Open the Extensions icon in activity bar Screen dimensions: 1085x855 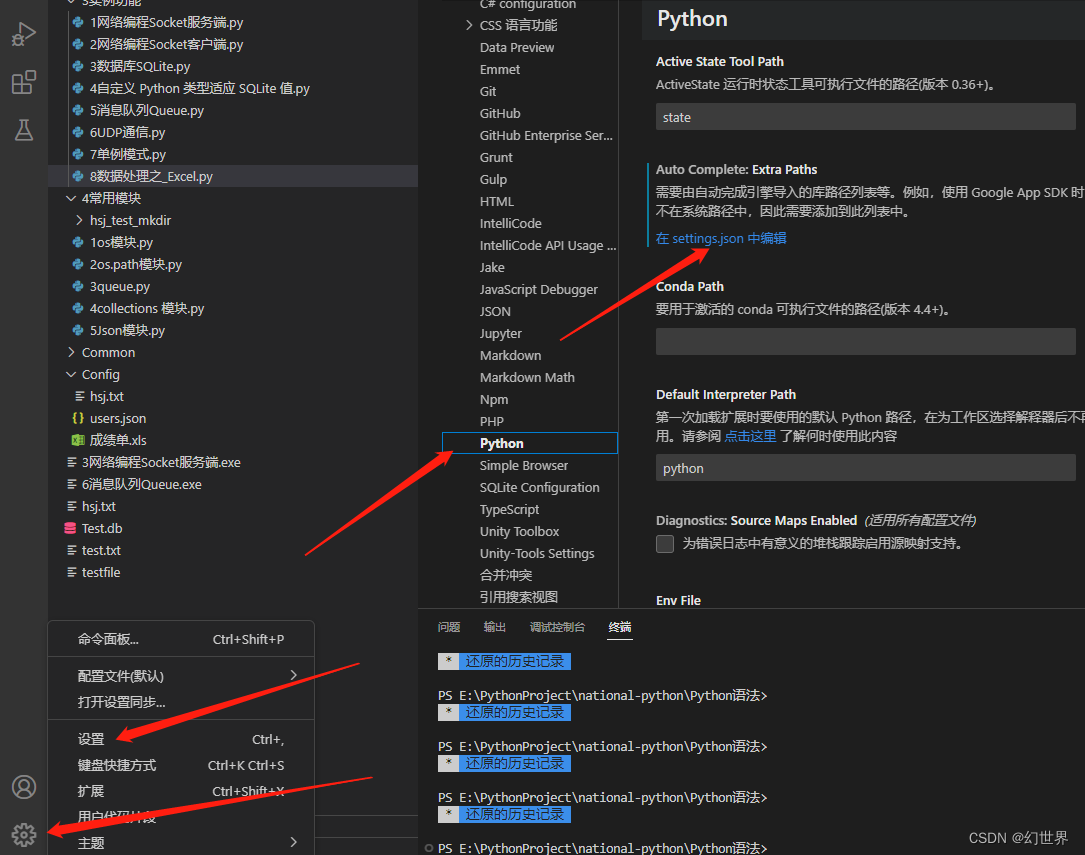(x=24, y=82)
